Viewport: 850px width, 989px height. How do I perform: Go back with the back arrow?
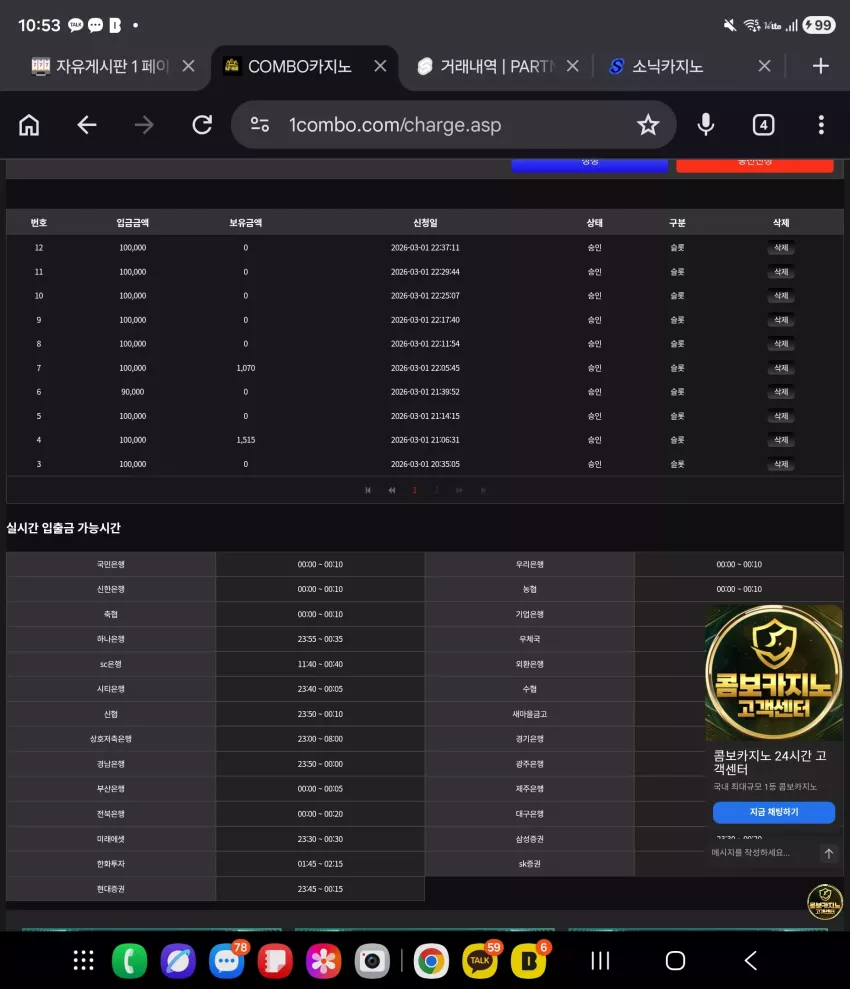pos(87,125)
